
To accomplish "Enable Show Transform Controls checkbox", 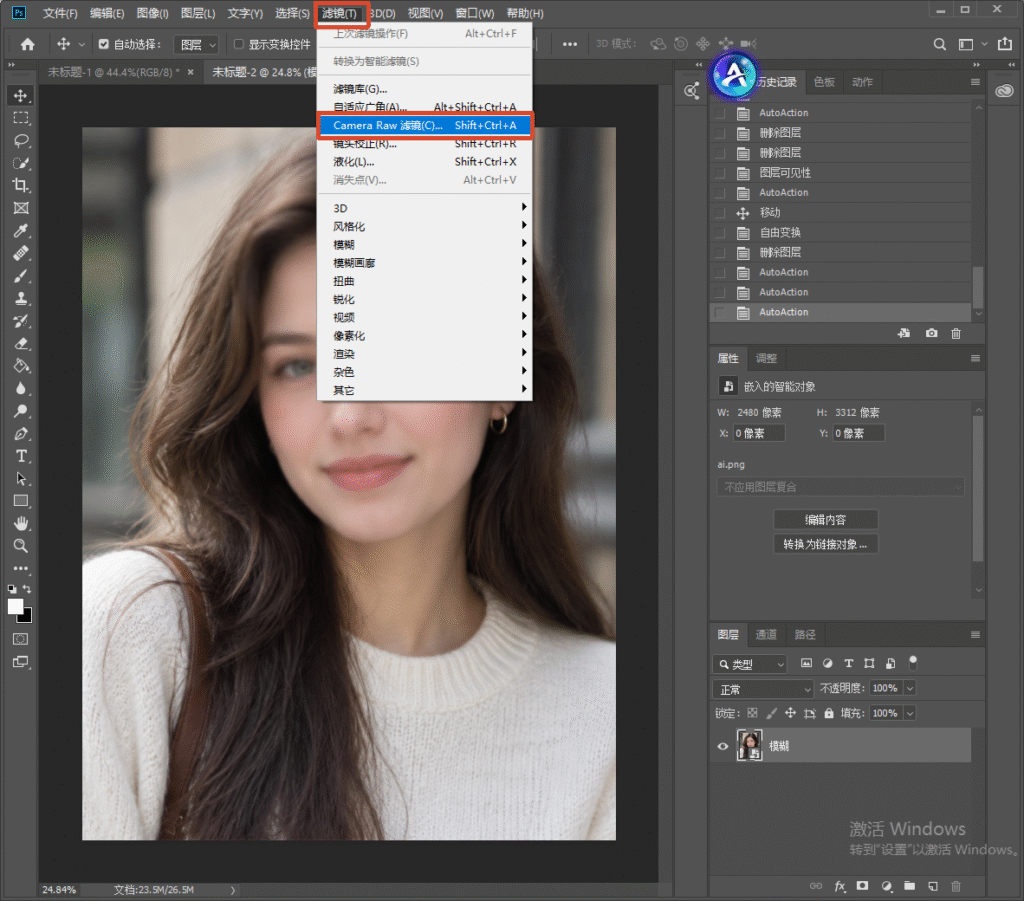I will coord(239,44).
